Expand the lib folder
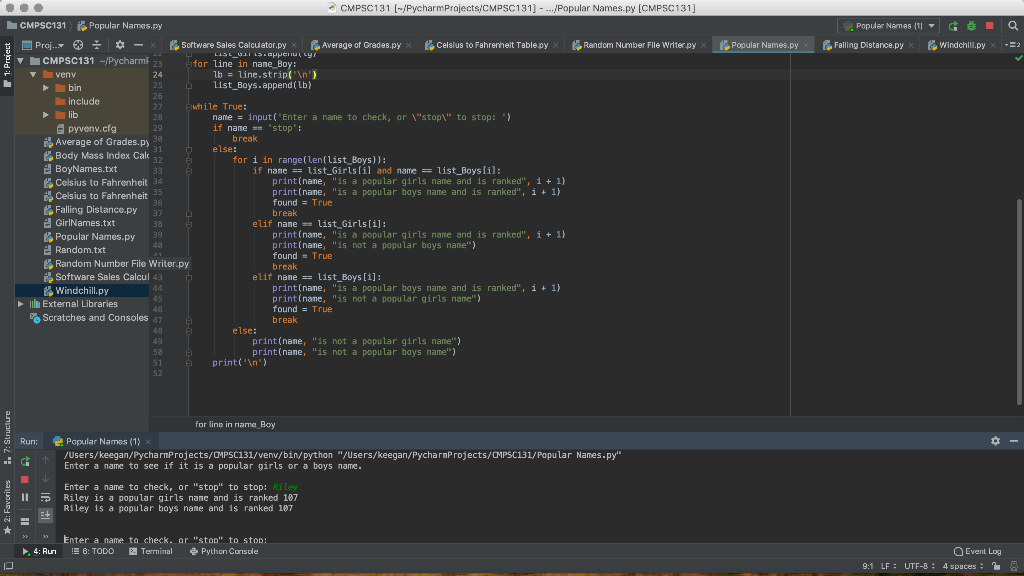Screen dimensions: 1024x576 [x=46, y=115]
